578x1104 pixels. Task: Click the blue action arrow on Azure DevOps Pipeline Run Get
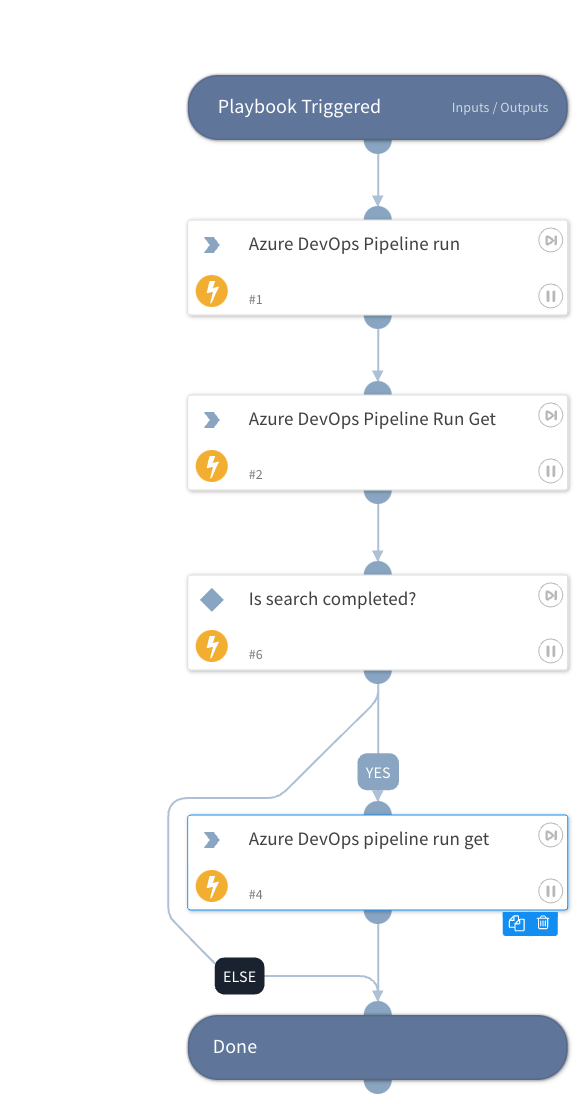211,419
